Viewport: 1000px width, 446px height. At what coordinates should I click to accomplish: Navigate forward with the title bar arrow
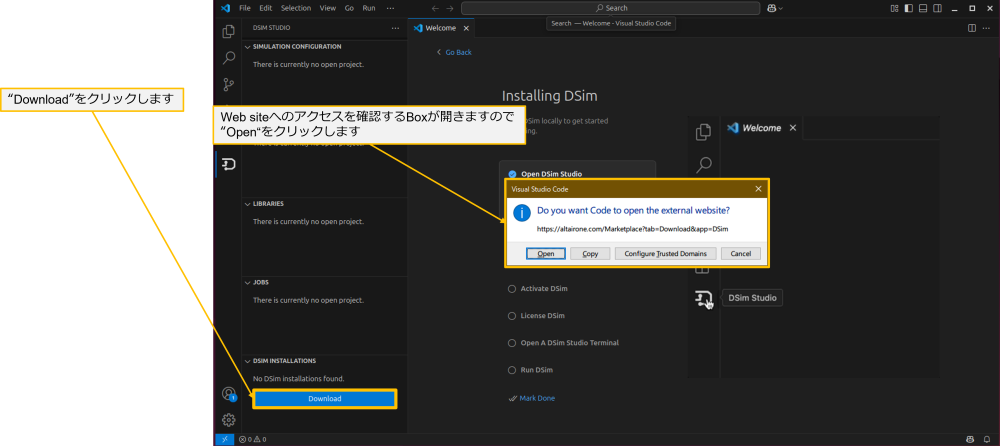tap(450, 8)
